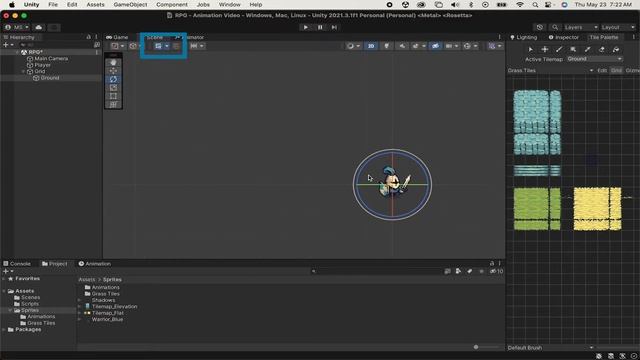This screenshot has width=640, height=360.
Task: Open the Layers dropdown
Action: point(581,27)
